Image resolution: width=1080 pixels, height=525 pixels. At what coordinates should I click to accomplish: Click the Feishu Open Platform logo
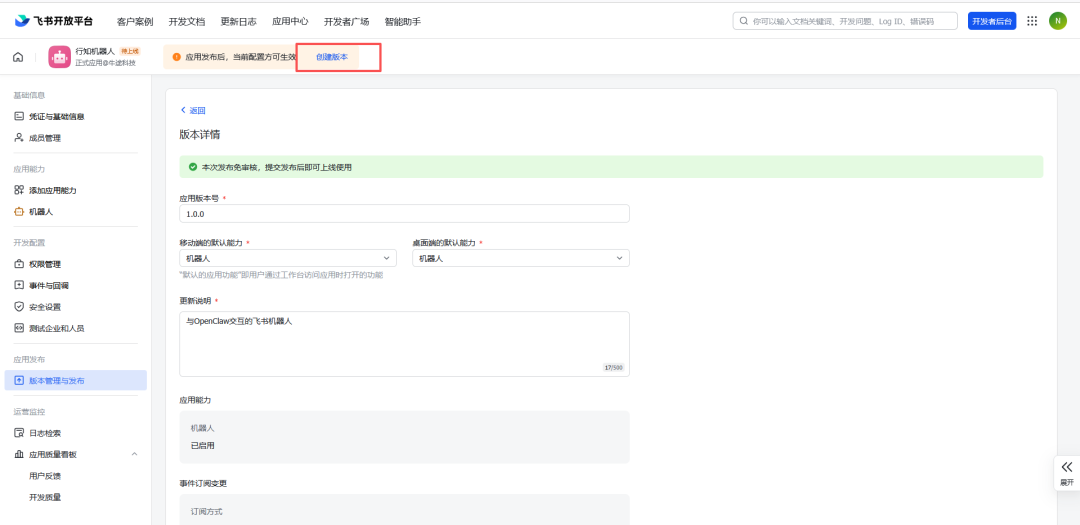pyautogui.click(x=53, y=21)
